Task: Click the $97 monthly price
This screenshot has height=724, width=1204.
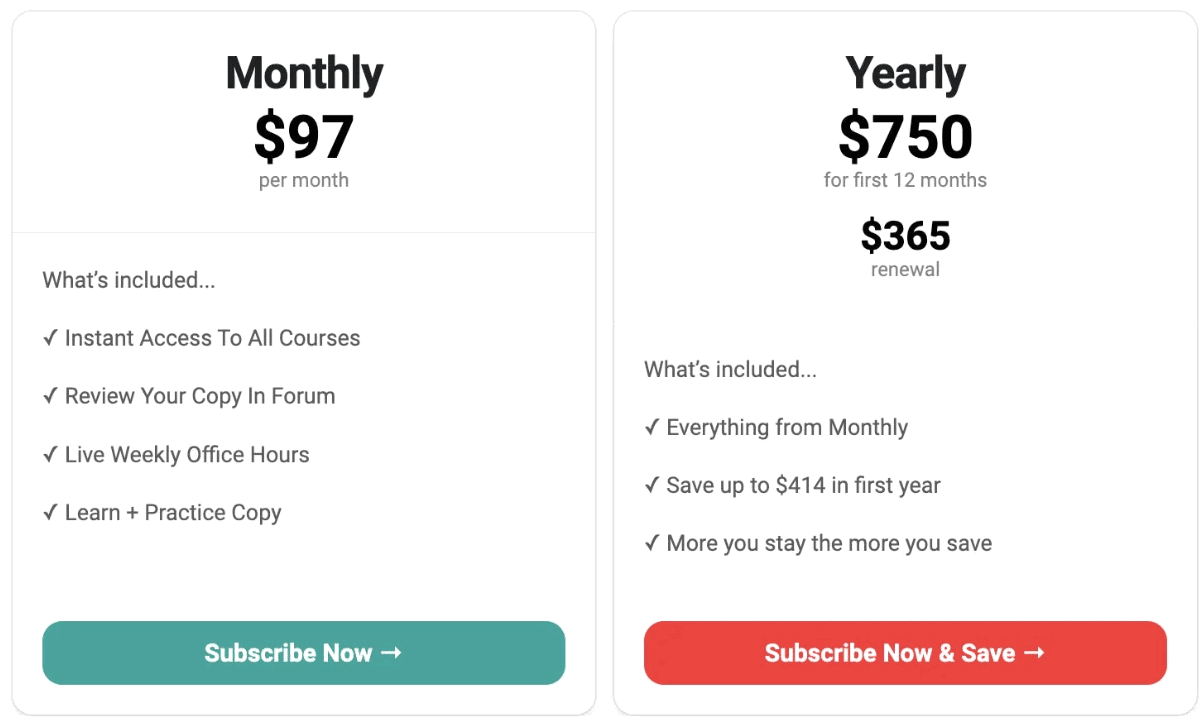Action: click(304, 137)
